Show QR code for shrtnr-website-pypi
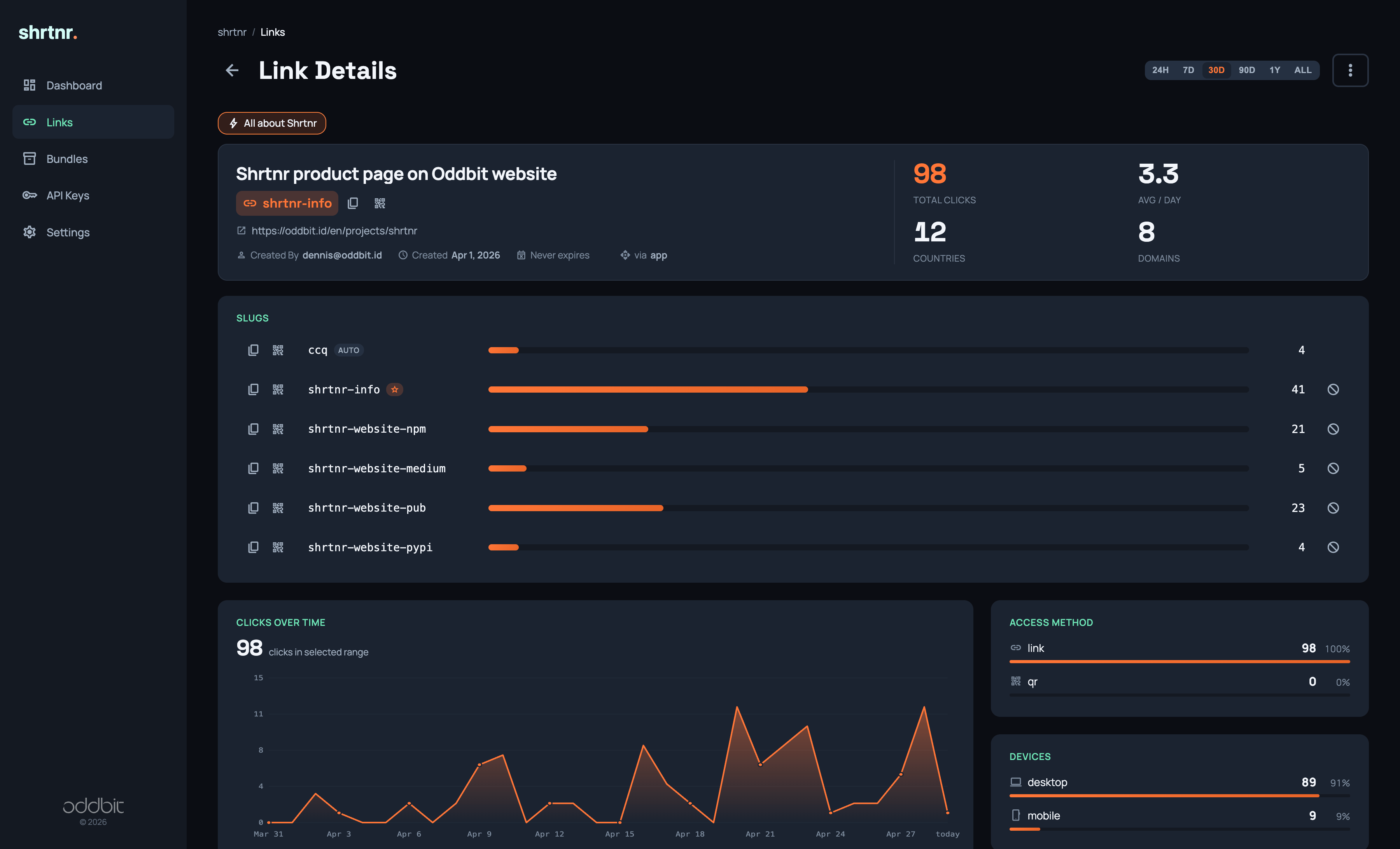1400x849 pixels. coord(278,547)
